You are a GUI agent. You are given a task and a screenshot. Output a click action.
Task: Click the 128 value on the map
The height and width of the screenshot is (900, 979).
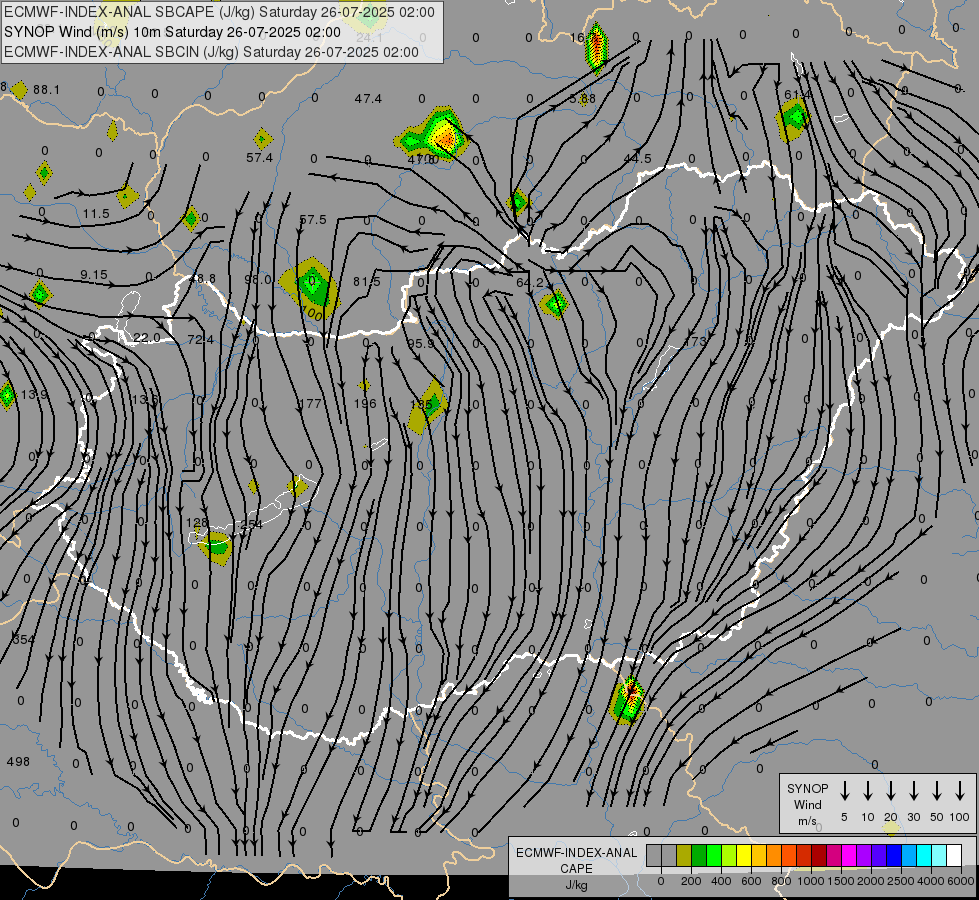pos(197,523)
